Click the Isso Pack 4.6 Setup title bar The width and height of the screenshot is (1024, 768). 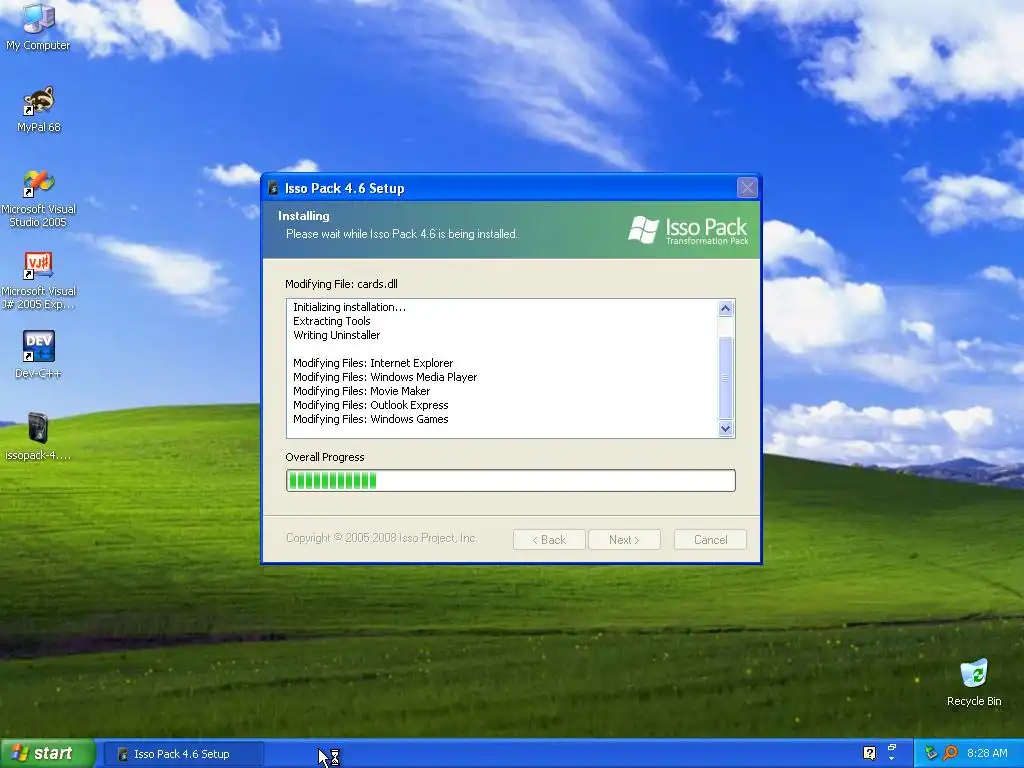(511, 188)
